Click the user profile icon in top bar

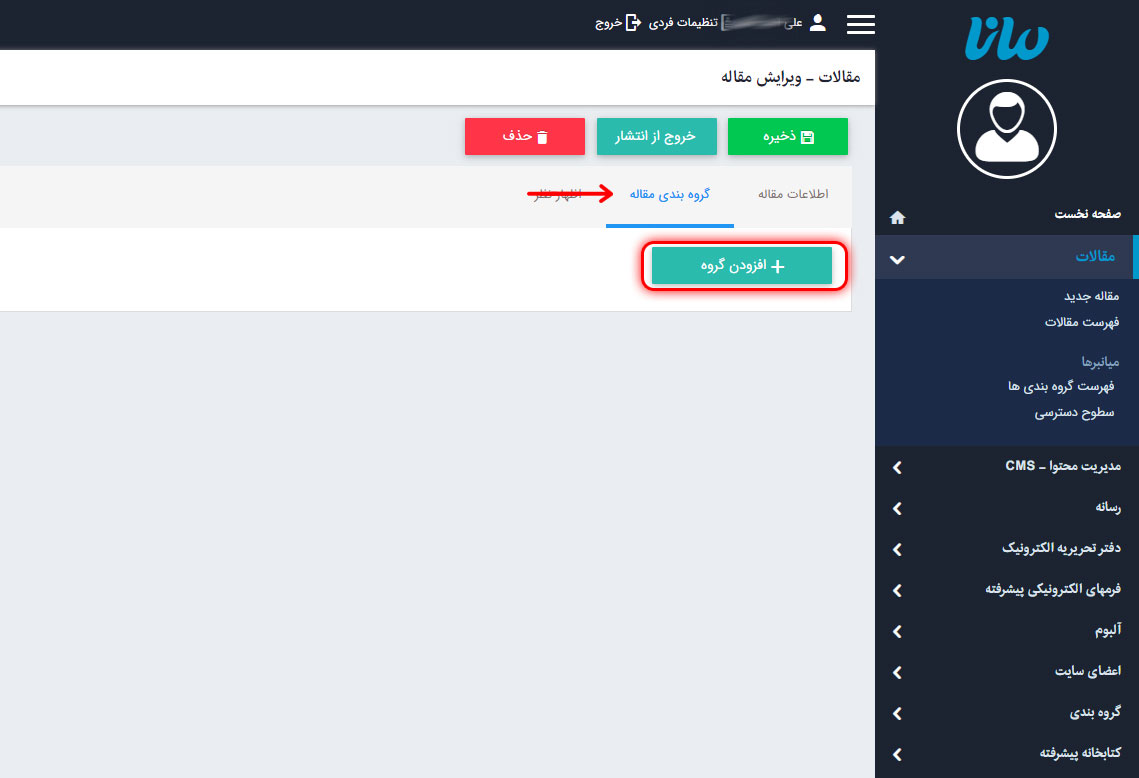pyautogui.click(x=818, y=23)
